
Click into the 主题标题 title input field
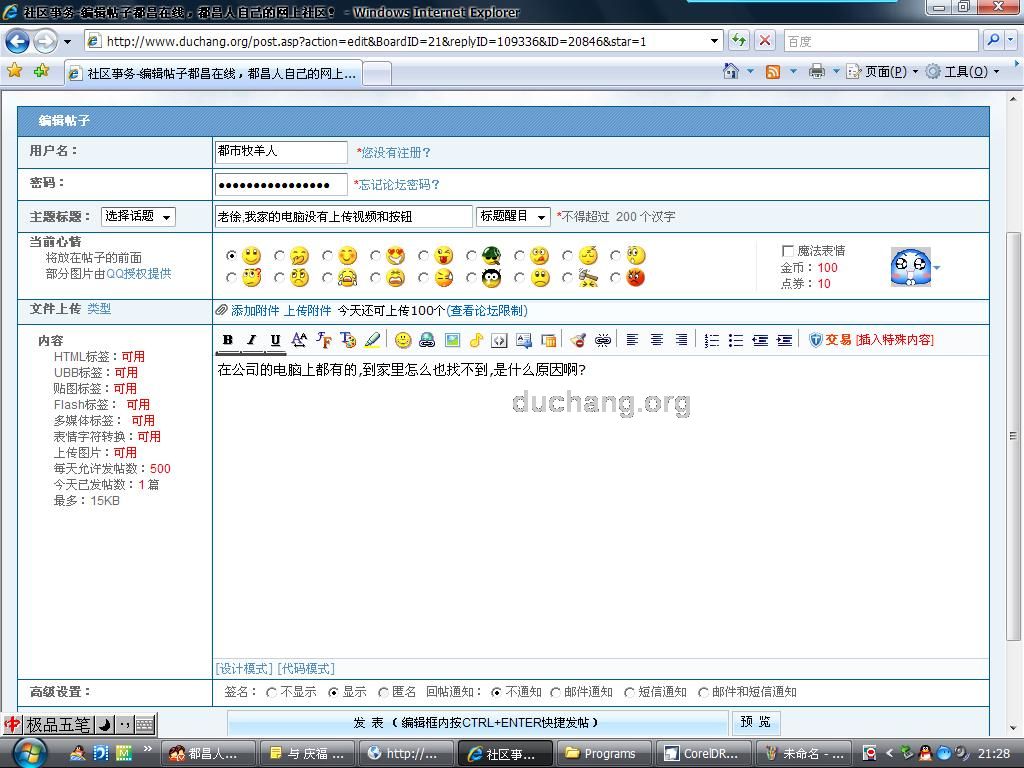click(344, 216)
